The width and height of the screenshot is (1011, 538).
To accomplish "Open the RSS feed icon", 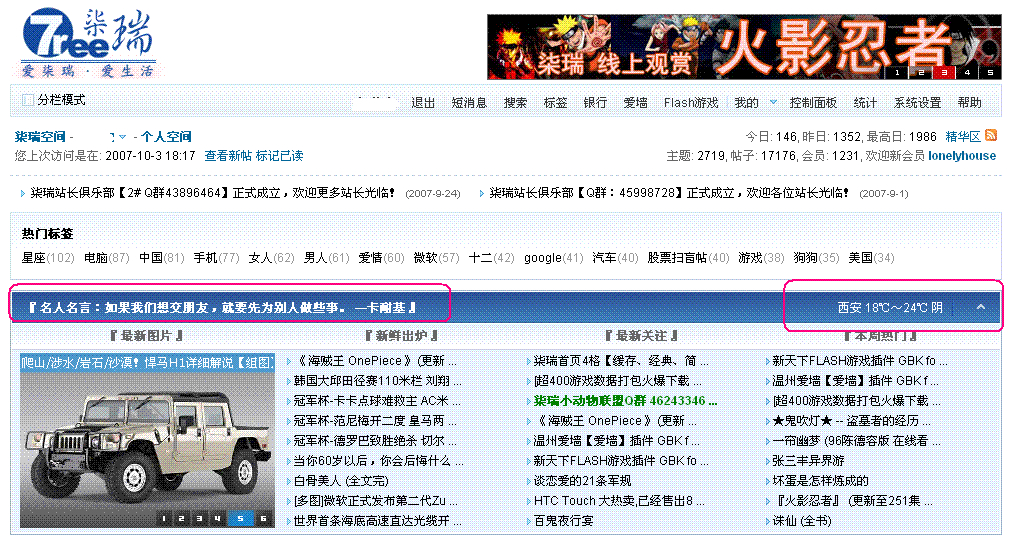I will [991, 135].
